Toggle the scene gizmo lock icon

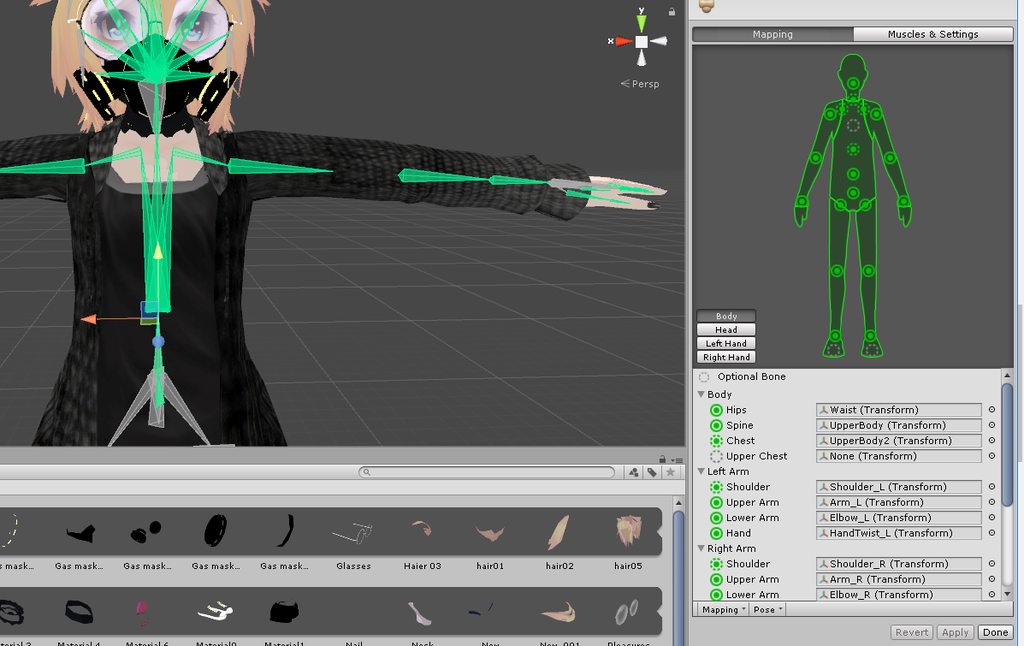click(671, 12)
